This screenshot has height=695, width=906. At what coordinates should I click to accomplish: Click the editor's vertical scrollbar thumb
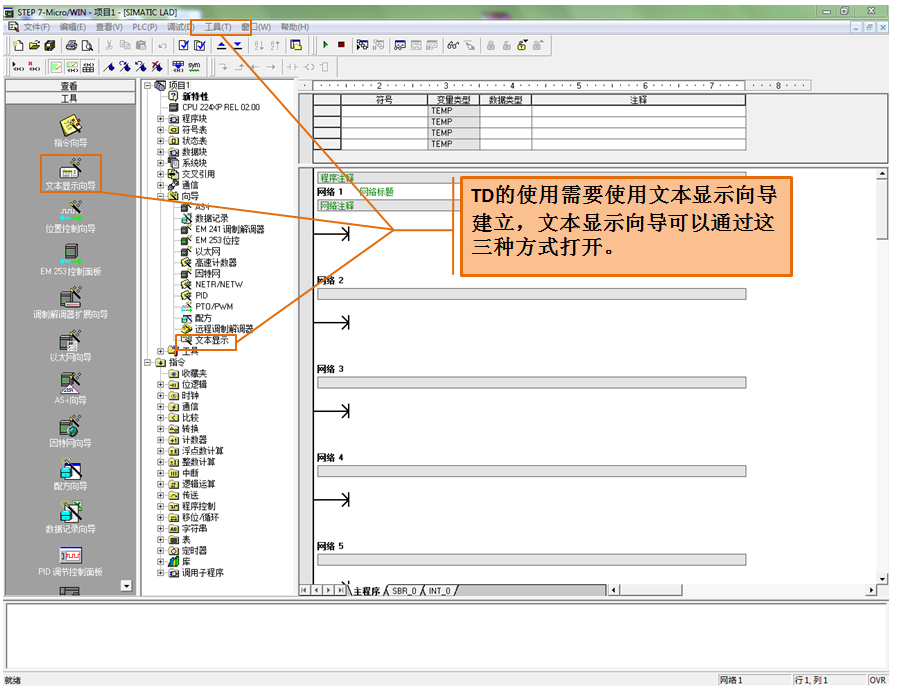tap(882, 209)
